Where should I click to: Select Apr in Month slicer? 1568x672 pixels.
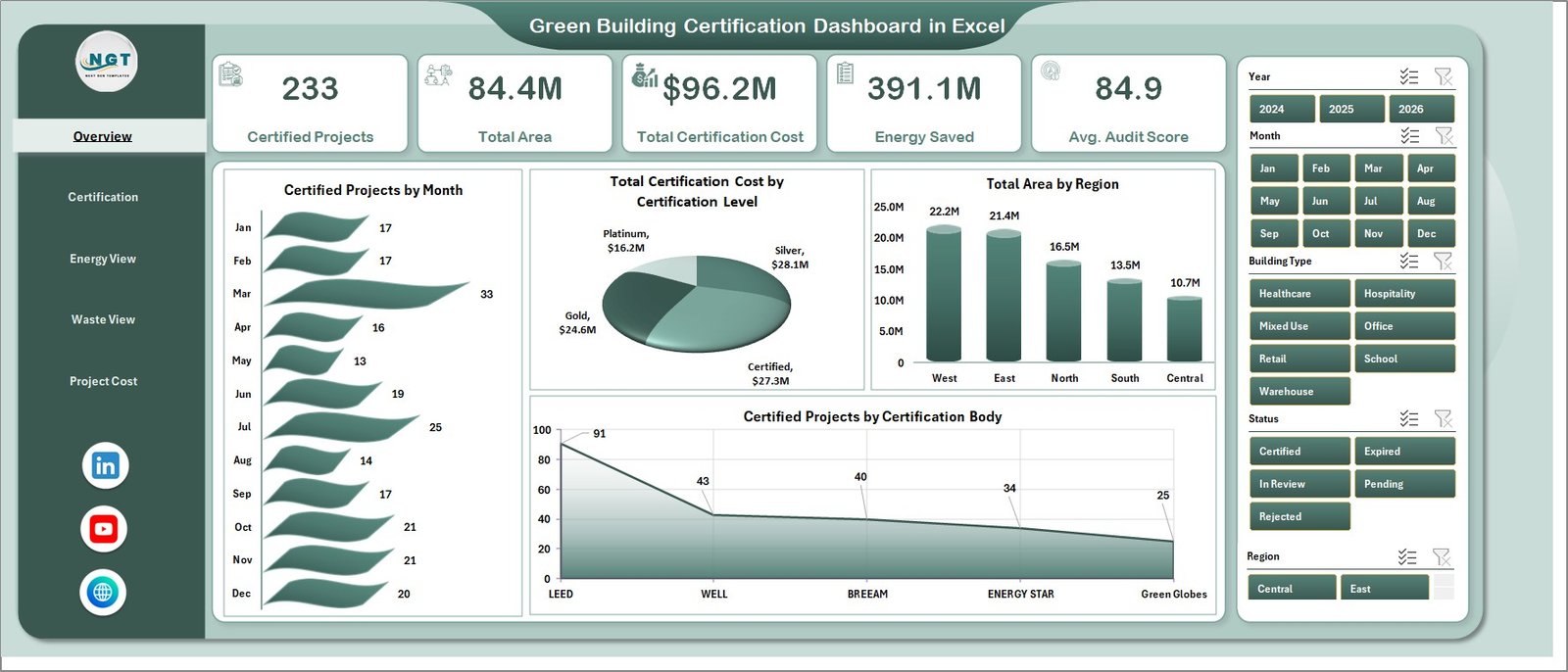point(1431,168)
